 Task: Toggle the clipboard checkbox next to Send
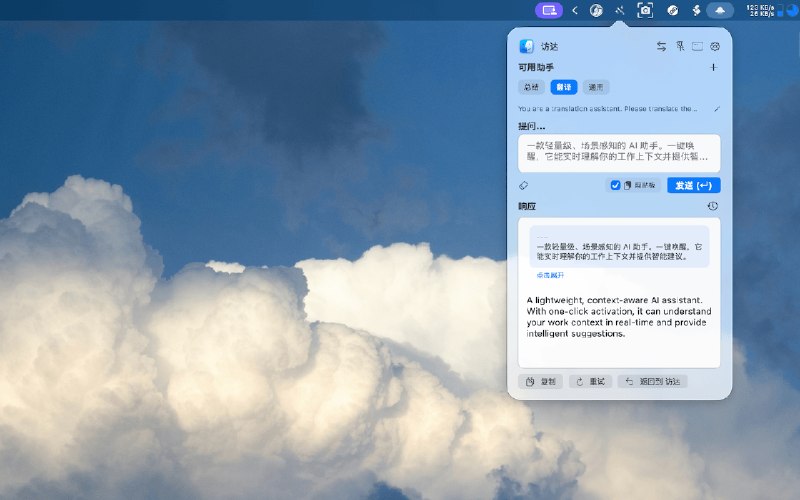click(615, 185)
